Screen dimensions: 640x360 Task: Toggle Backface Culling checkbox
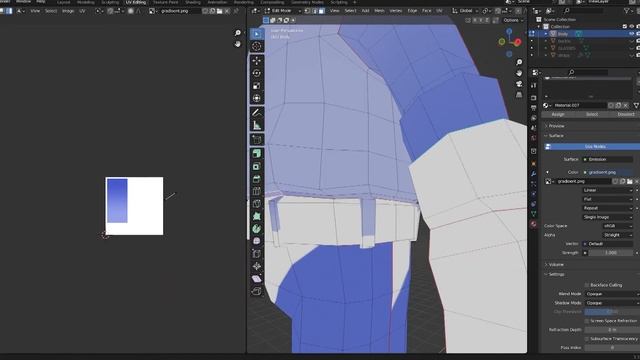coord(587,285)
